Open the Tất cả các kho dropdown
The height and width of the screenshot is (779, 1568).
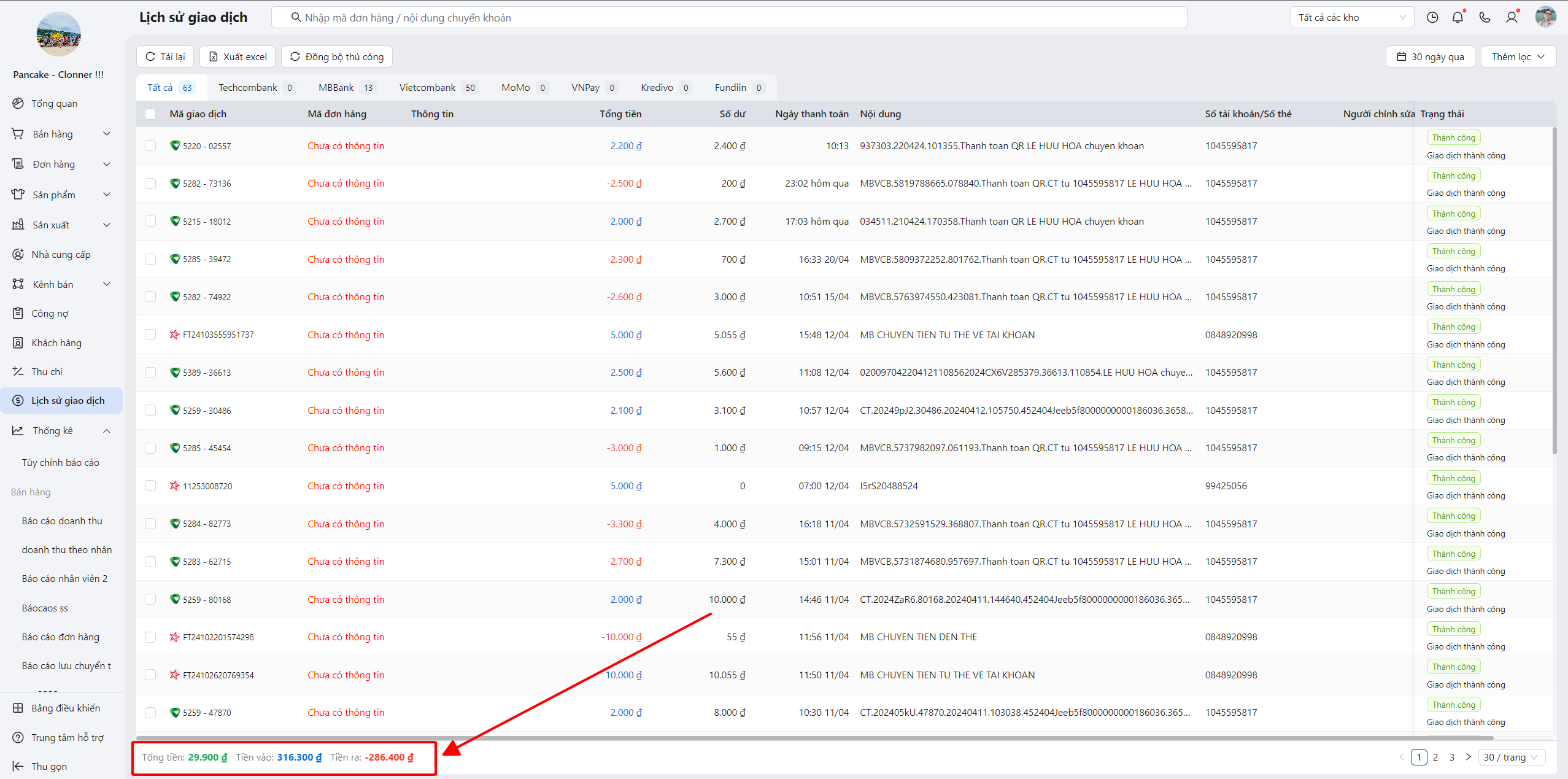coord(1351,17)
